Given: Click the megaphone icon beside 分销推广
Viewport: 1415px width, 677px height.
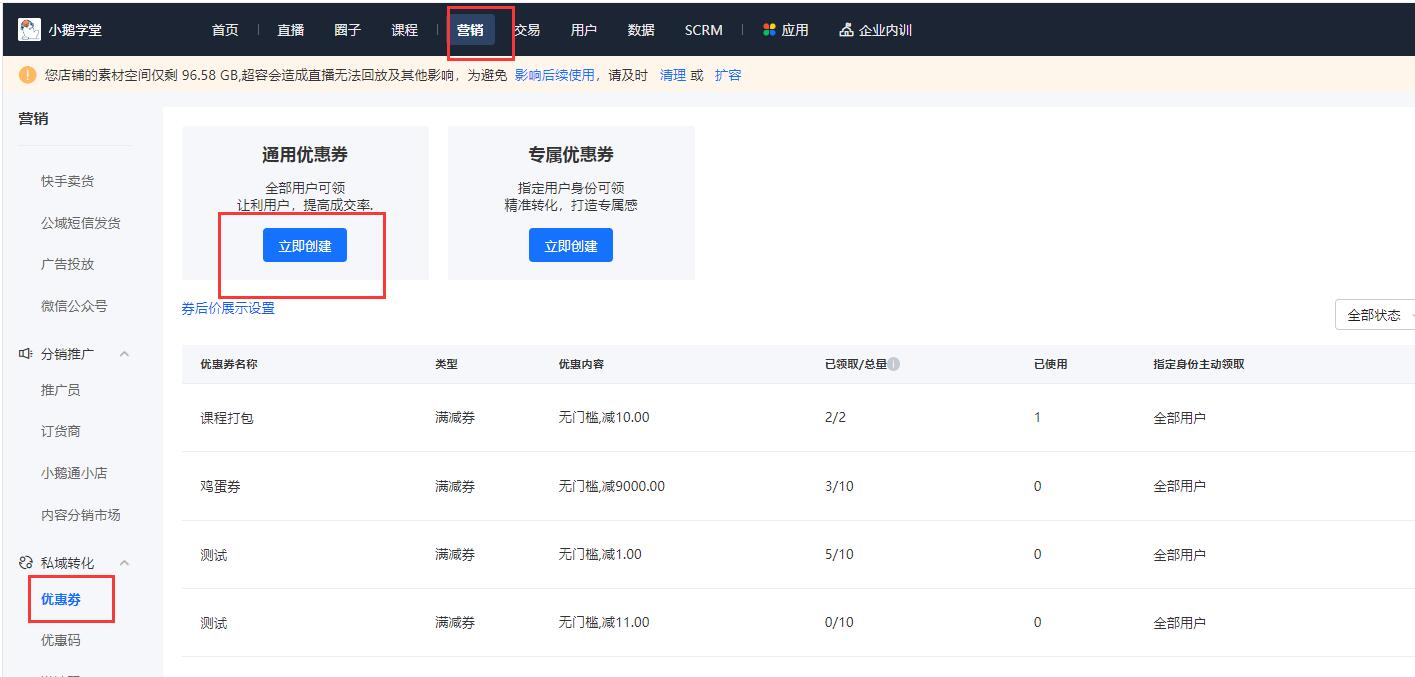Looking at the screenshot, I should pos(25,353).
